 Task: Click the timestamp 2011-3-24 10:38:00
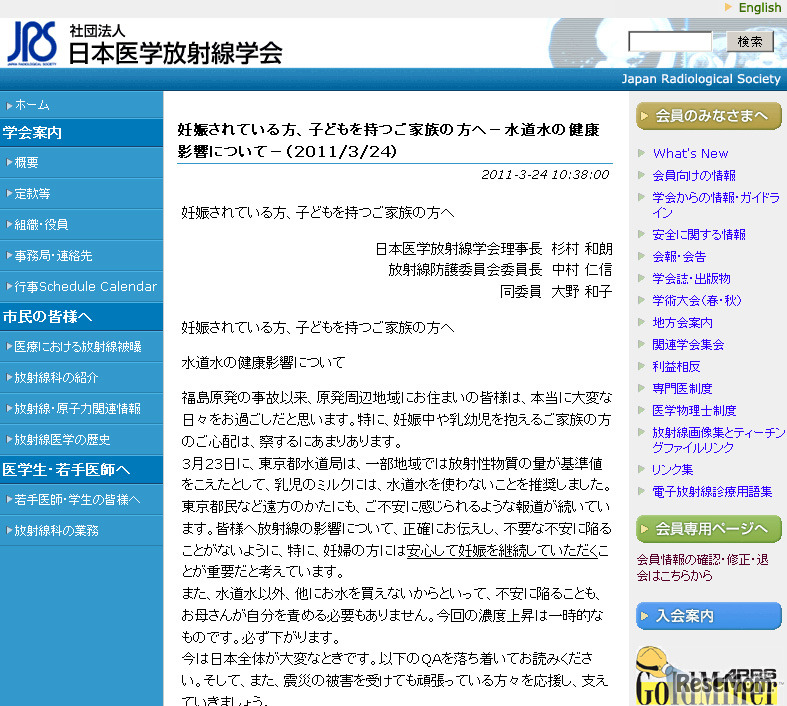(x=545, y=175)
